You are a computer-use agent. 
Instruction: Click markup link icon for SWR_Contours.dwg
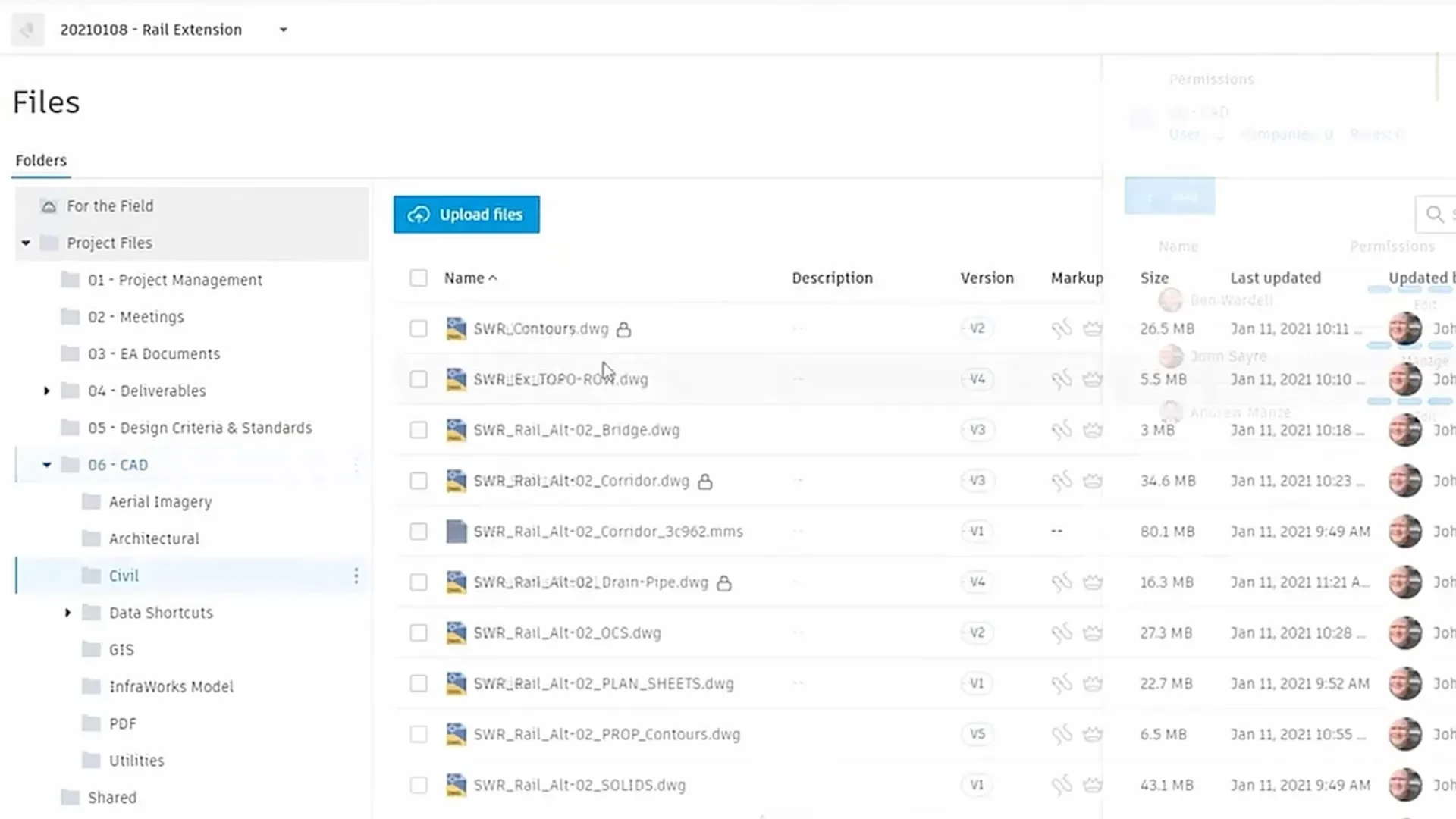coord(1062,329)
